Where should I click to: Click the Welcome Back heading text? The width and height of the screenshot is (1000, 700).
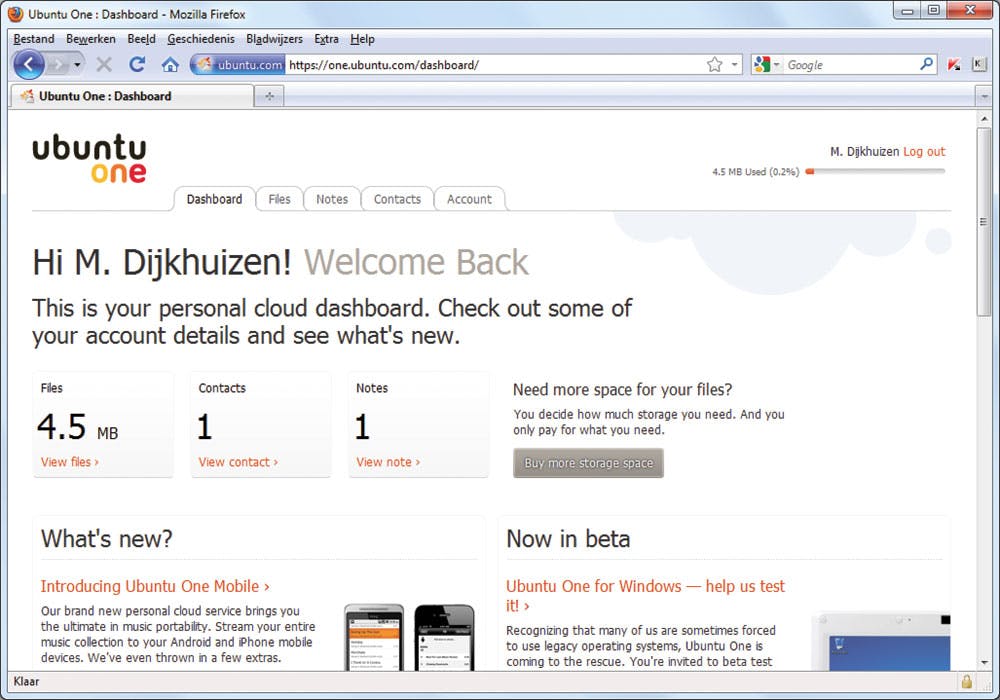(x=416, y=262)
